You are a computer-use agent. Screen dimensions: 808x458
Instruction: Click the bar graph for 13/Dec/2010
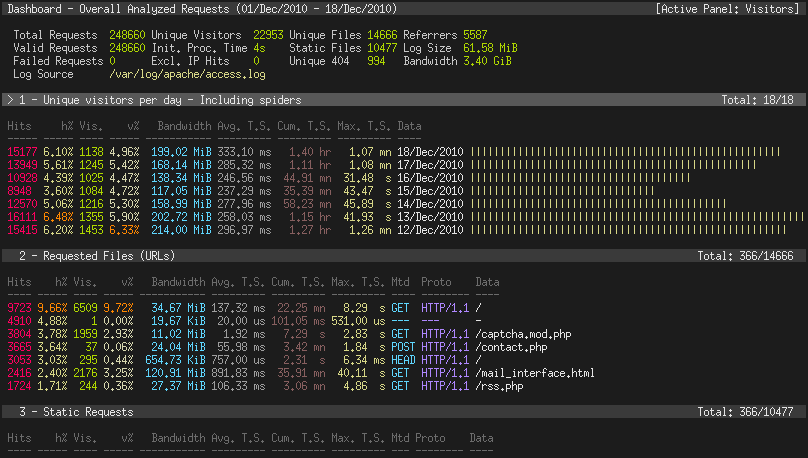pos(637,217)
